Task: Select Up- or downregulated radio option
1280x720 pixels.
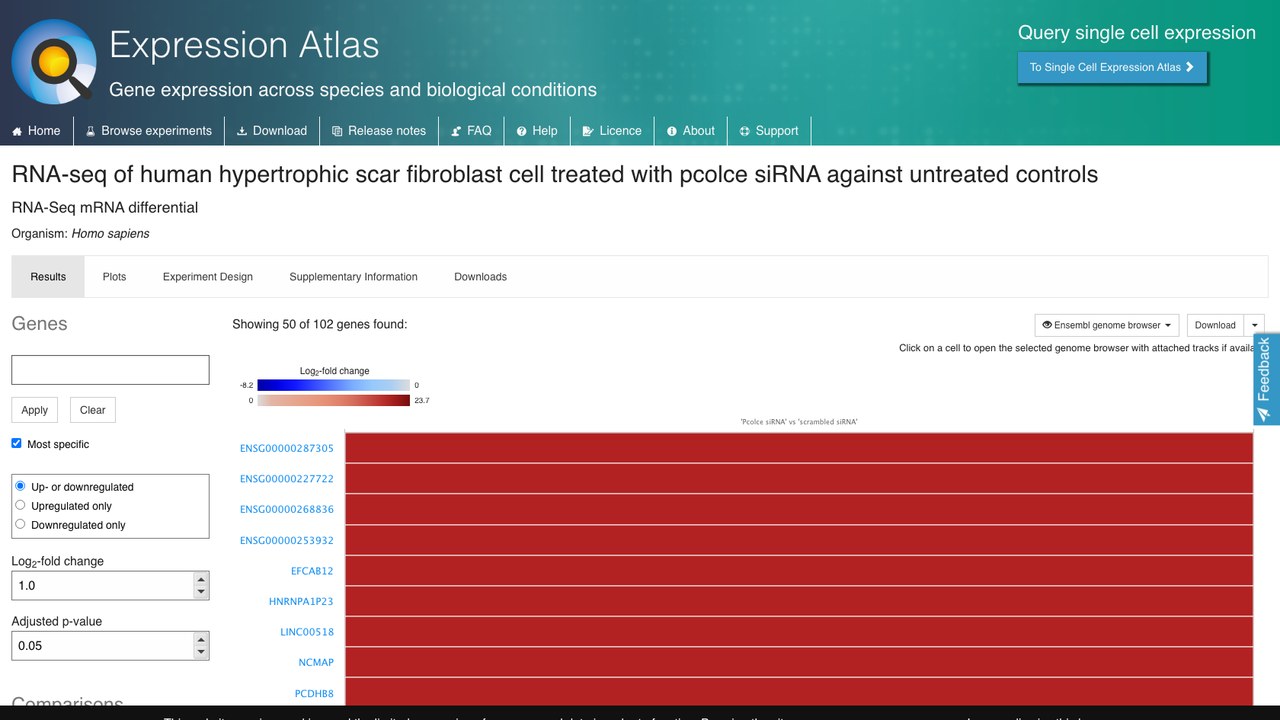Action: click(20, 486)
